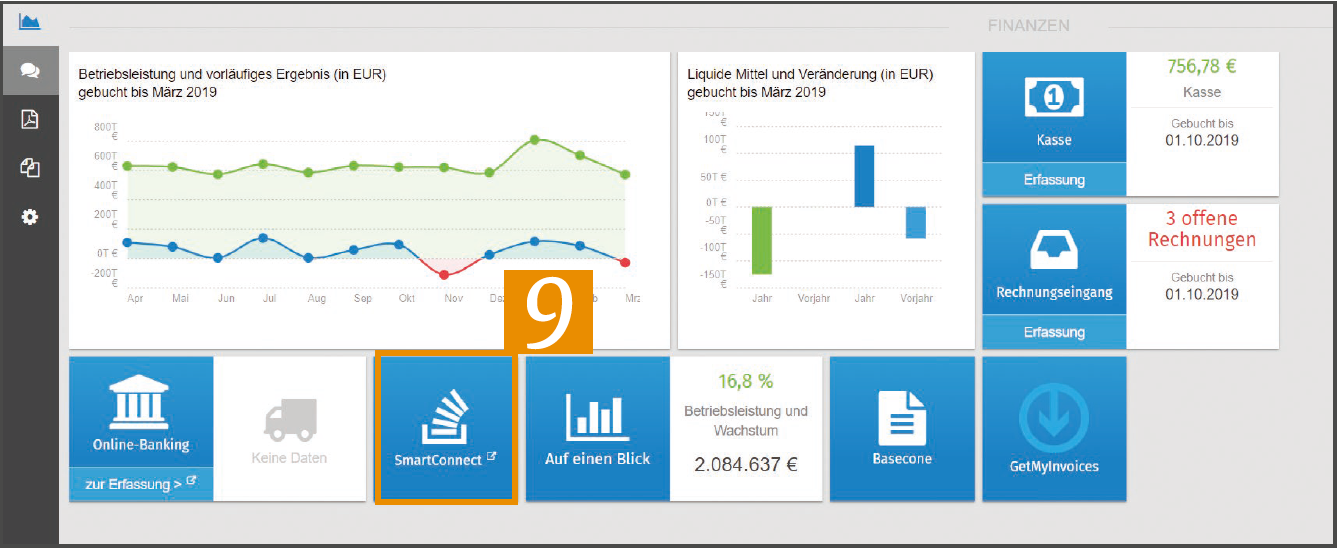Click the date 01.10.2019 in the Rechnungseingang card

1202,294
